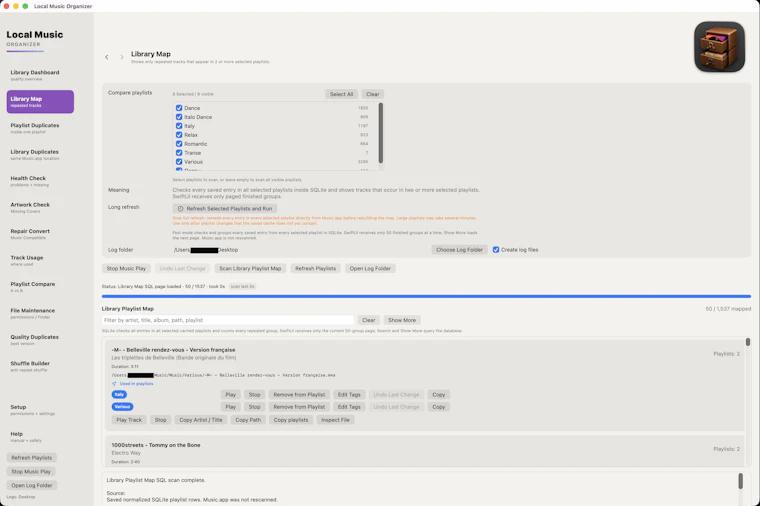Click Inspect File button
760x506 pixels.
[x=335, y=420]
